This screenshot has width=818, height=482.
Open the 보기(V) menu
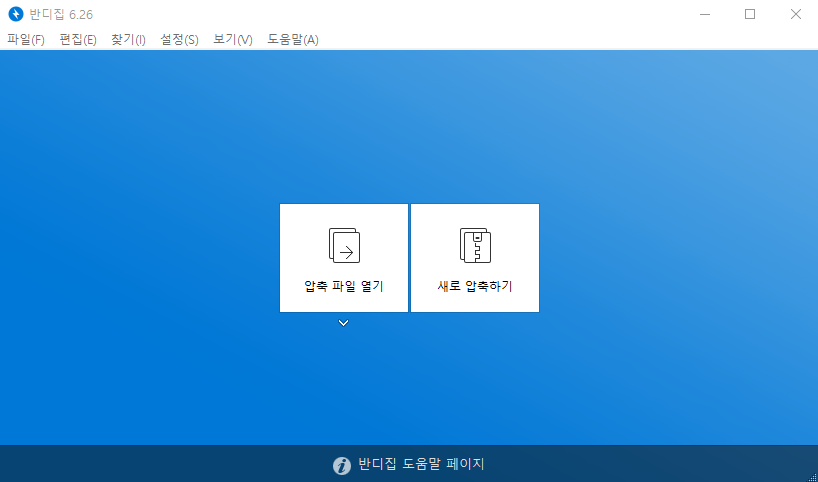(x=233, y=40)
